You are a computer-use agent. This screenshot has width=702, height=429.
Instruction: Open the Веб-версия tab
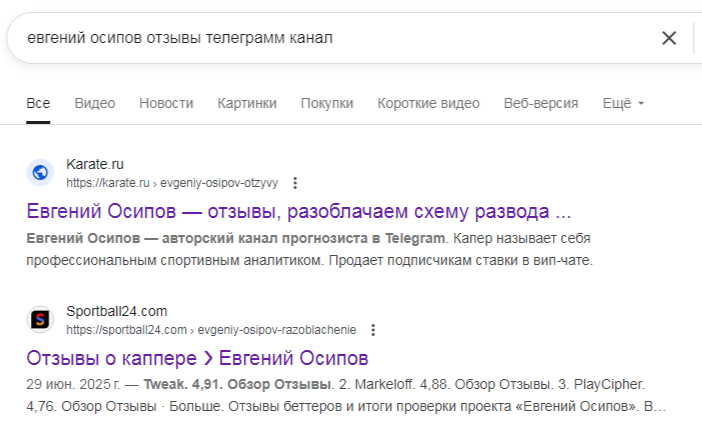click(541, 103)
